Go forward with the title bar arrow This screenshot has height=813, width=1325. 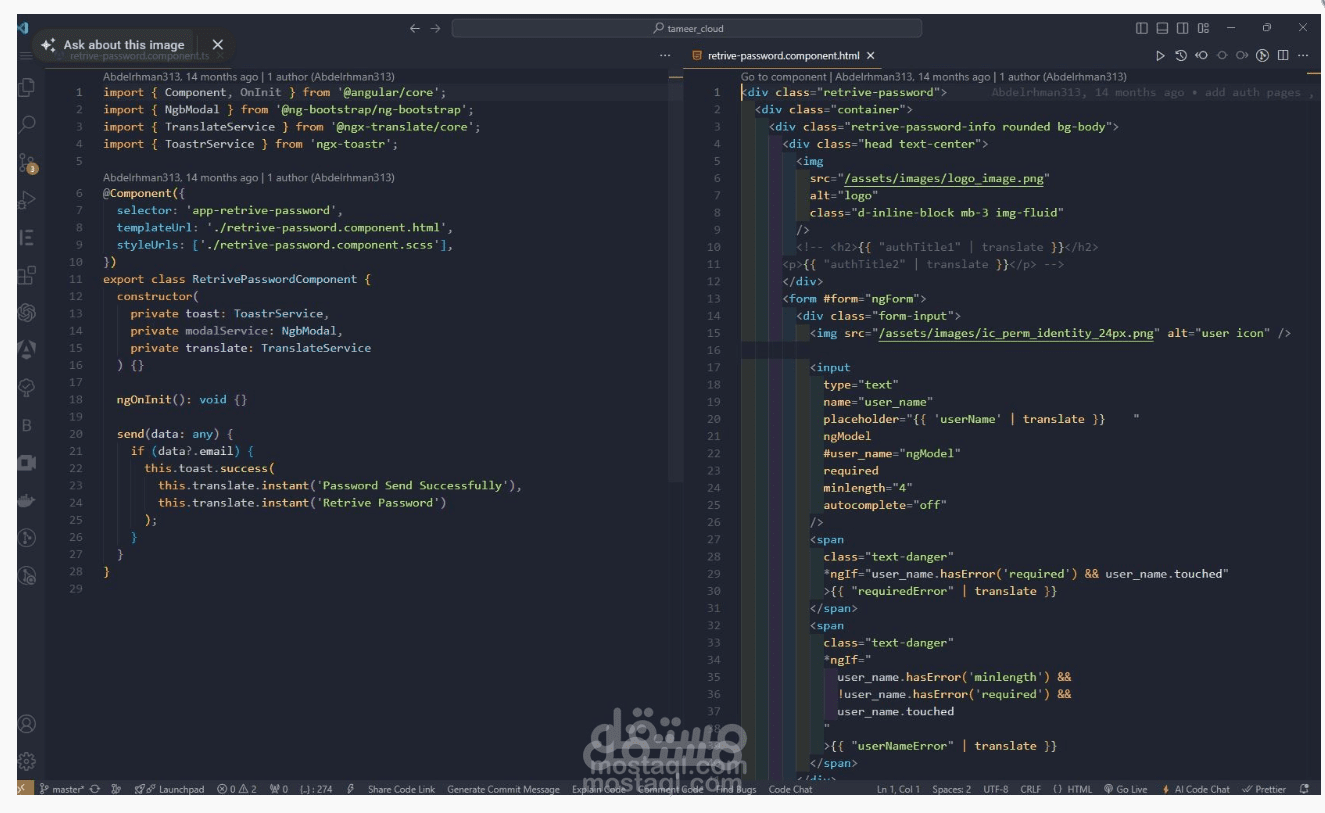pyautogui.click(x=435, y=28)
